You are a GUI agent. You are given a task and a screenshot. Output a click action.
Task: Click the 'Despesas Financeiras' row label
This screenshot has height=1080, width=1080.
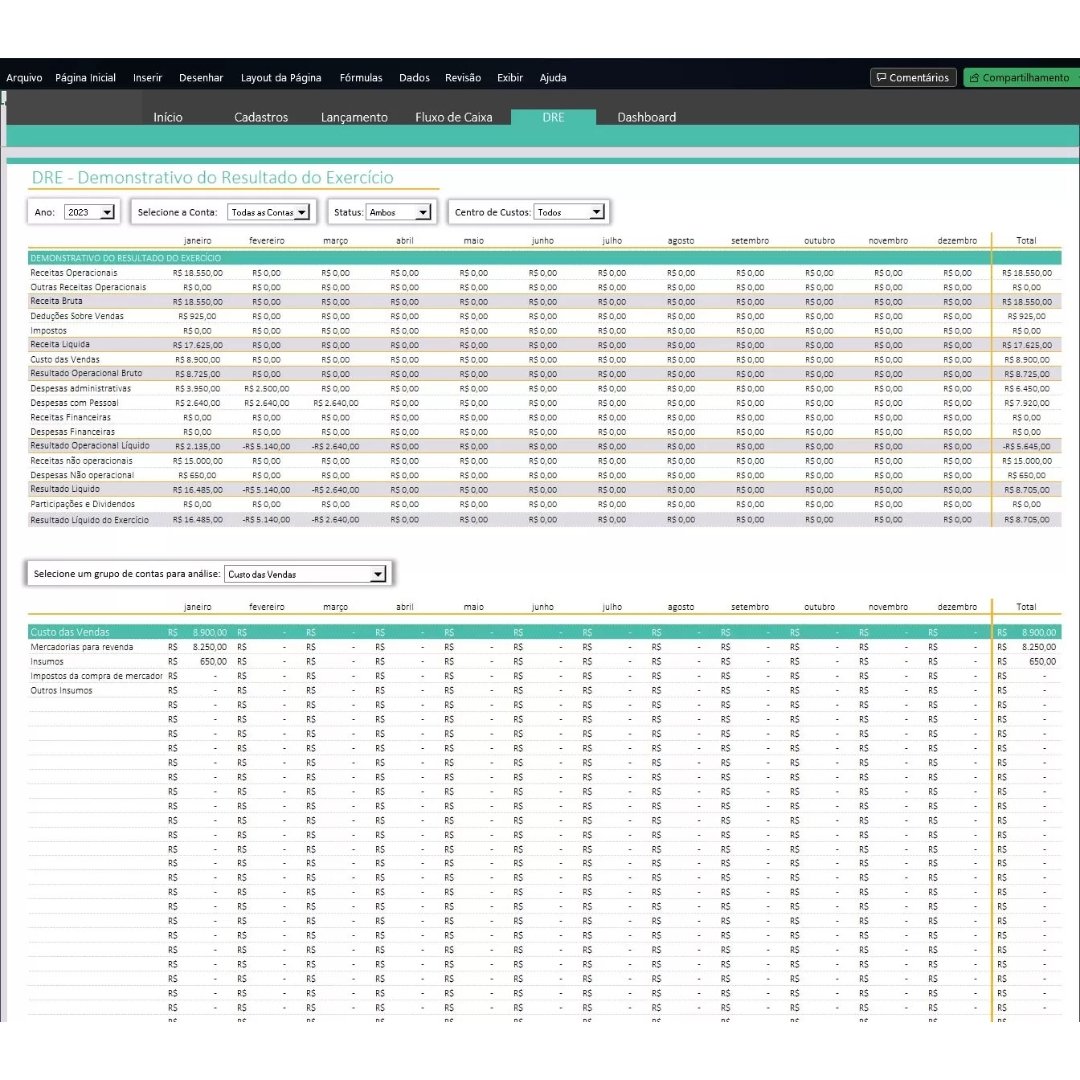click(72, 432)
